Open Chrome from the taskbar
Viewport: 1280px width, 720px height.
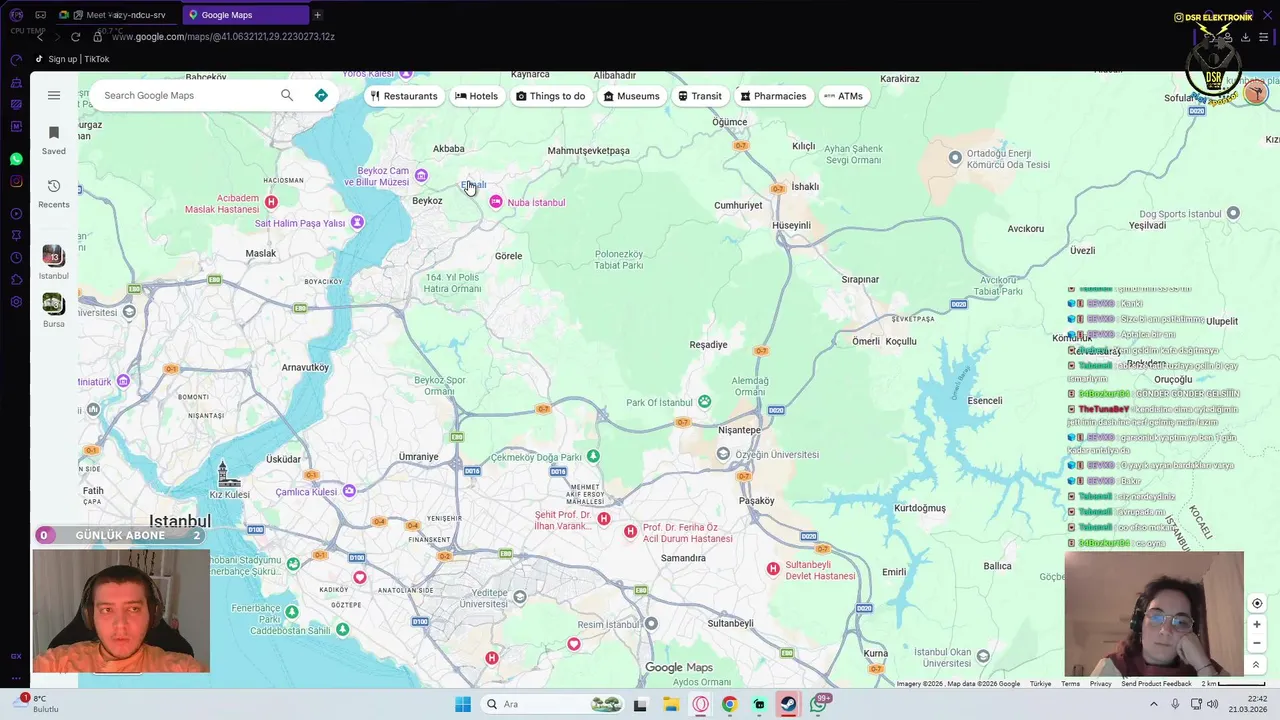pos(729,704)
